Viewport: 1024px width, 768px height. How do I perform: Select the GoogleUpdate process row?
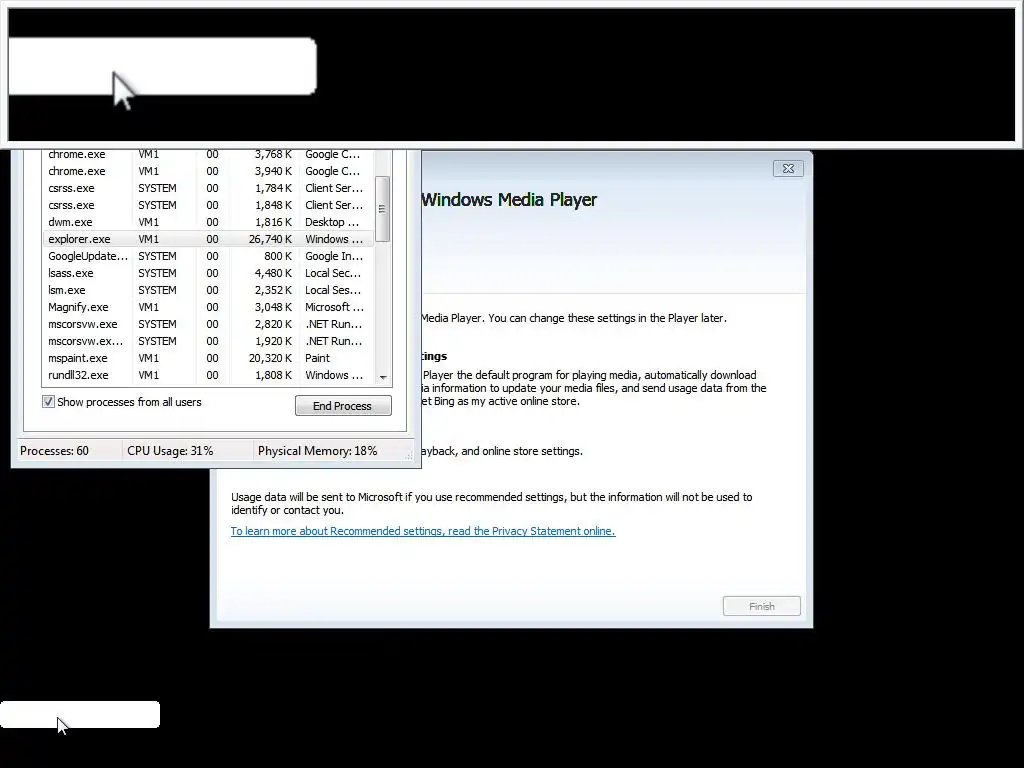(209, 256)
